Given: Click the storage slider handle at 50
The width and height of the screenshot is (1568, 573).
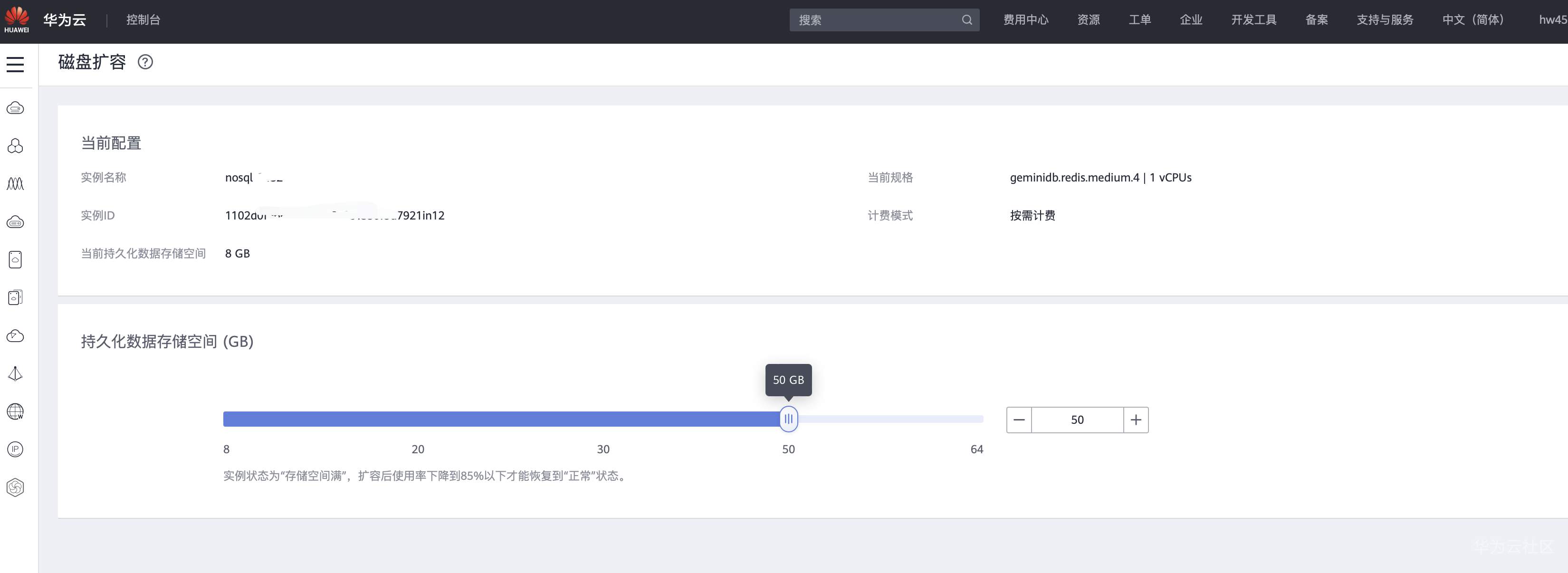Looking at the screenshot, I should pos(788,419).
